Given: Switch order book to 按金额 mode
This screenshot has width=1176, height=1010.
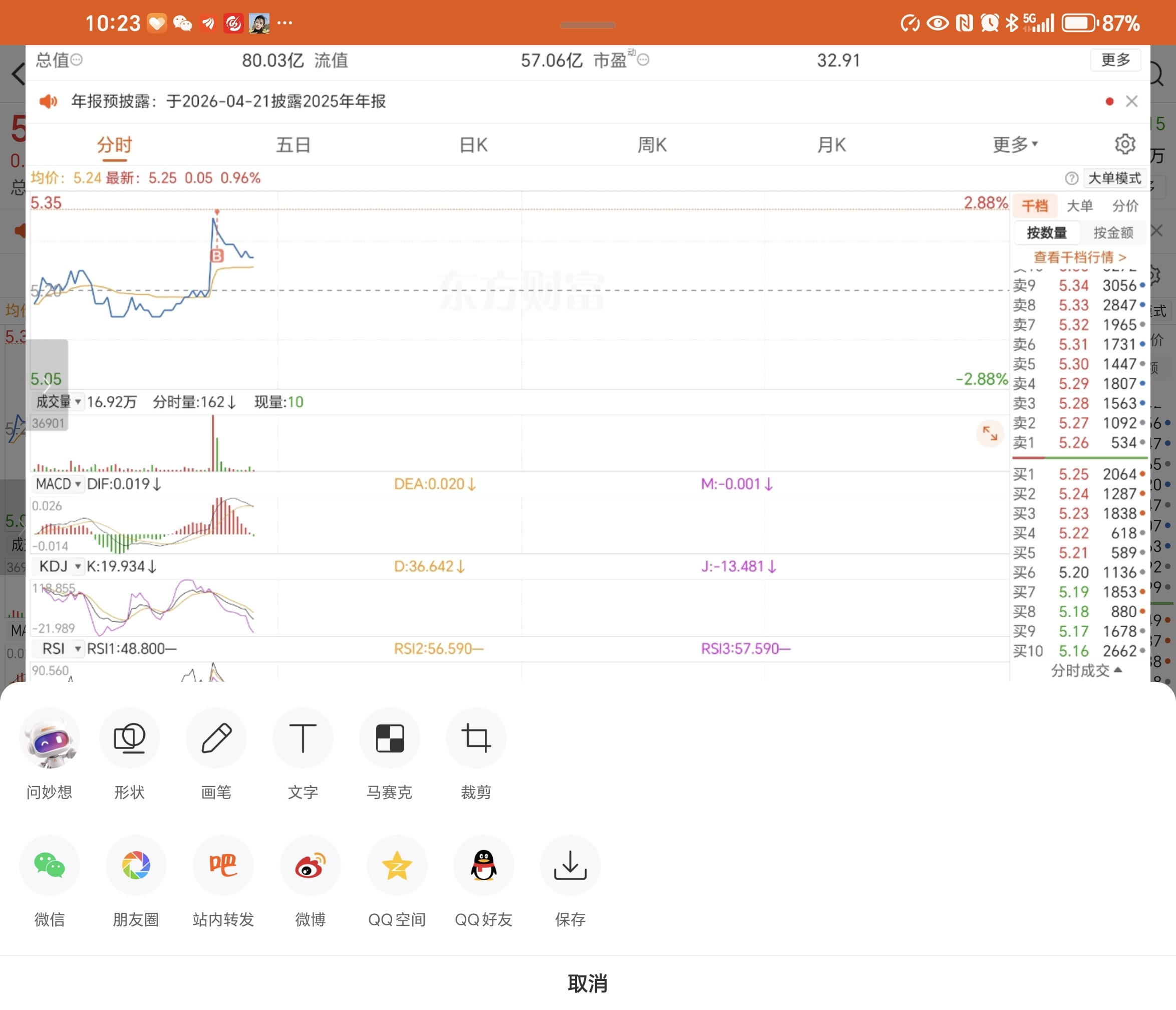Looking at the screenshot, I should coord(1112,233).
